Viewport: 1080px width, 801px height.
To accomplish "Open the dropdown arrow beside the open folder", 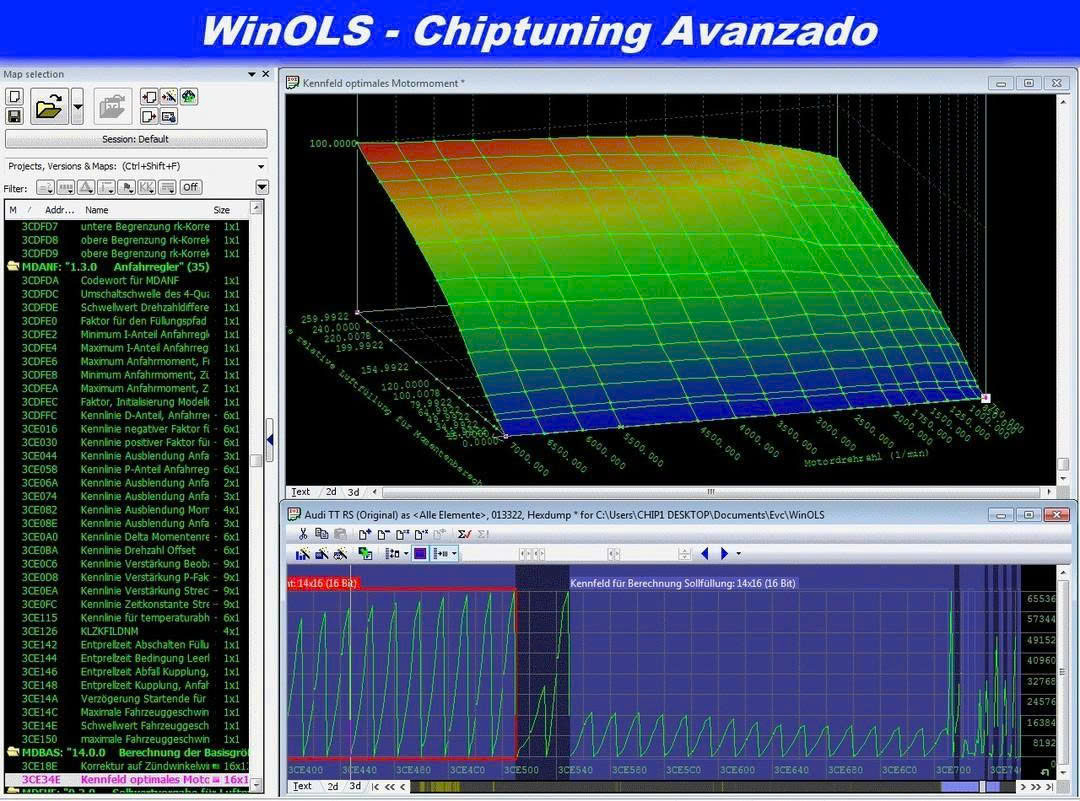I will (x=77, y=106).
